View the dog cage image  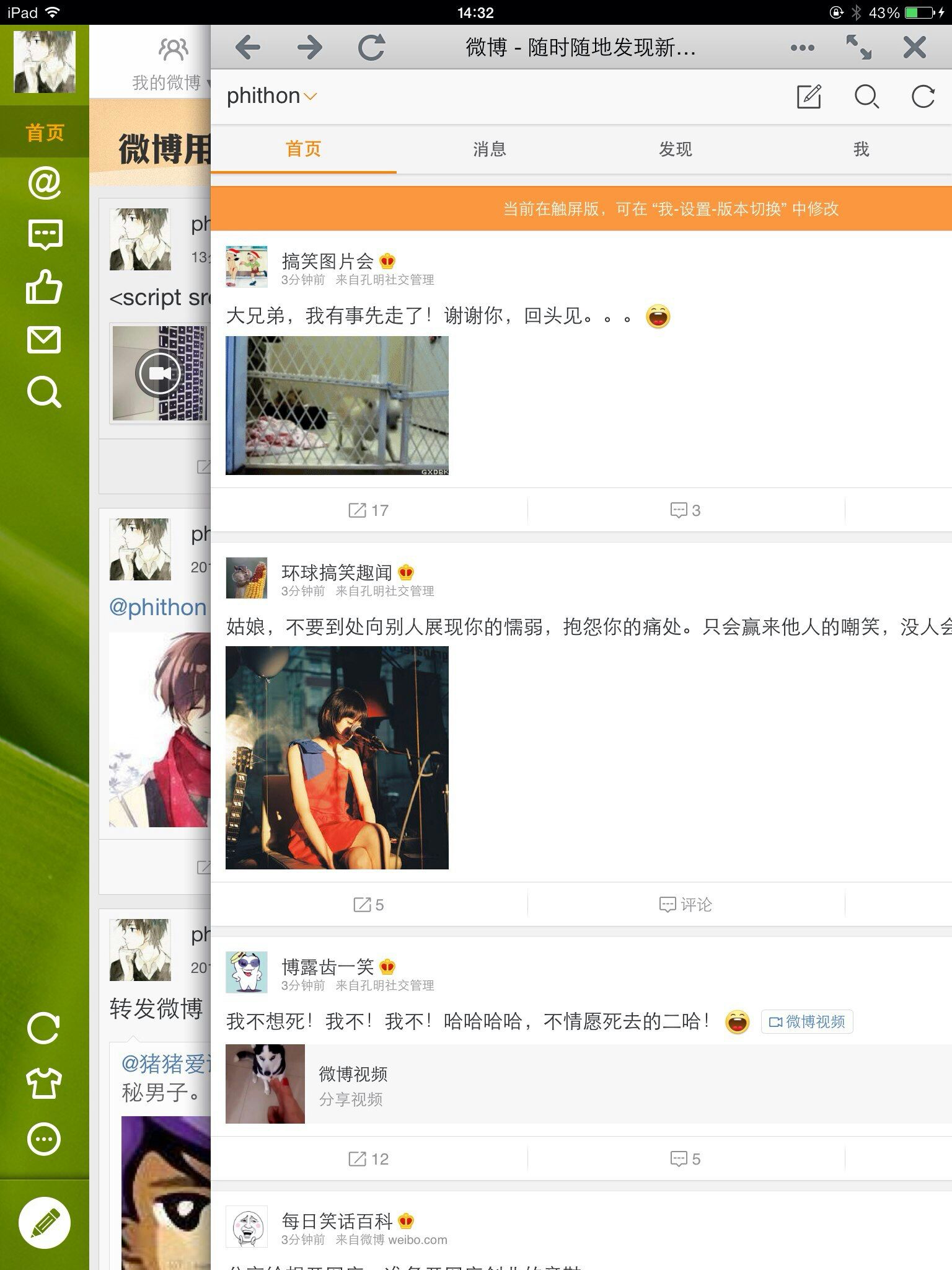[337, 406]
